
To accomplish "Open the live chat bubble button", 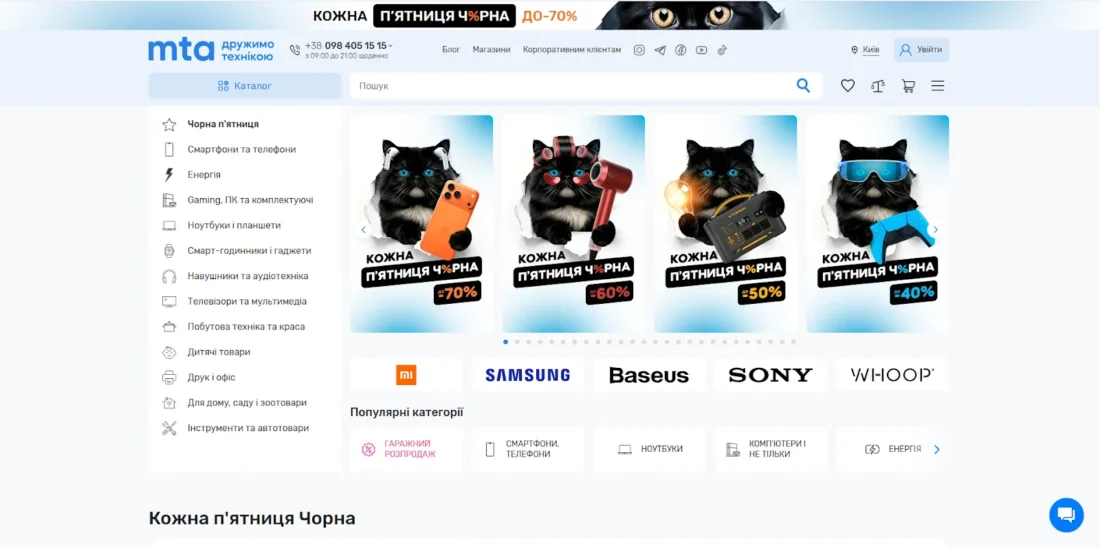I will [1066, 515].
